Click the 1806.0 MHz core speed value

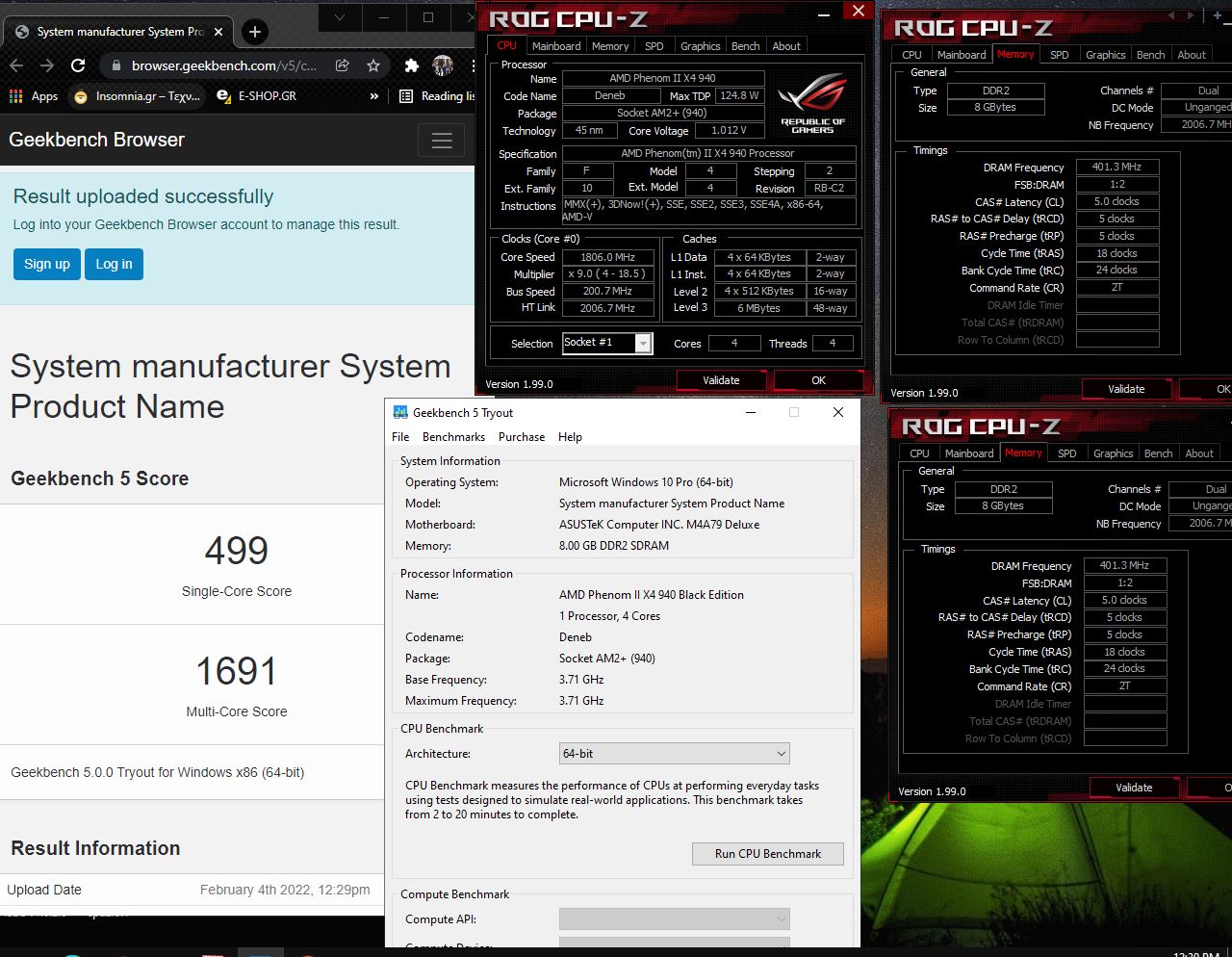(x=608, y=257)
